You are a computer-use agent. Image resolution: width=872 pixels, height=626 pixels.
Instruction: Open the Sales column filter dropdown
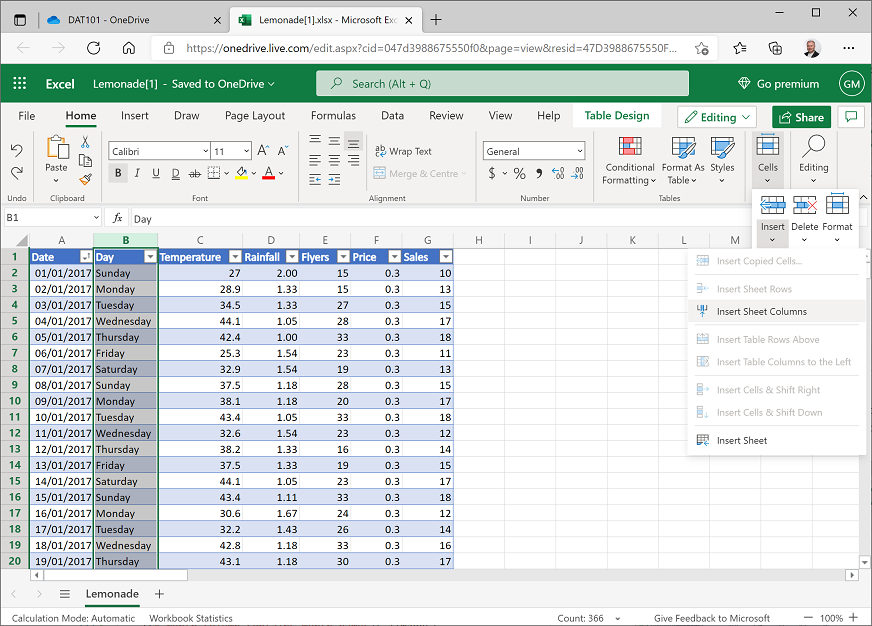pos(445,256)
